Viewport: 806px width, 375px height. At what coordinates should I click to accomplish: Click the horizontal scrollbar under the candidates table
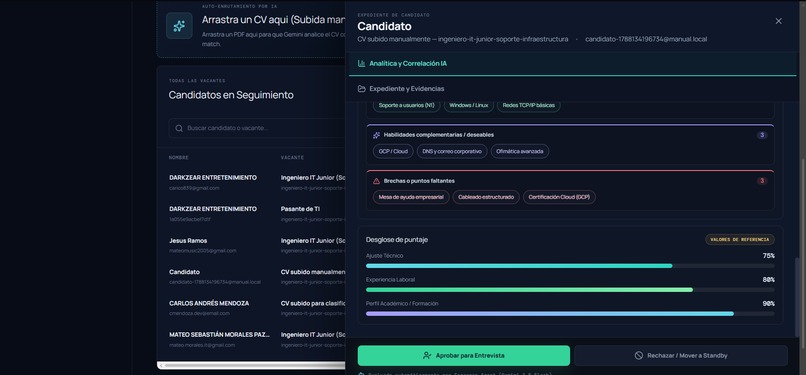click(252, 366)
